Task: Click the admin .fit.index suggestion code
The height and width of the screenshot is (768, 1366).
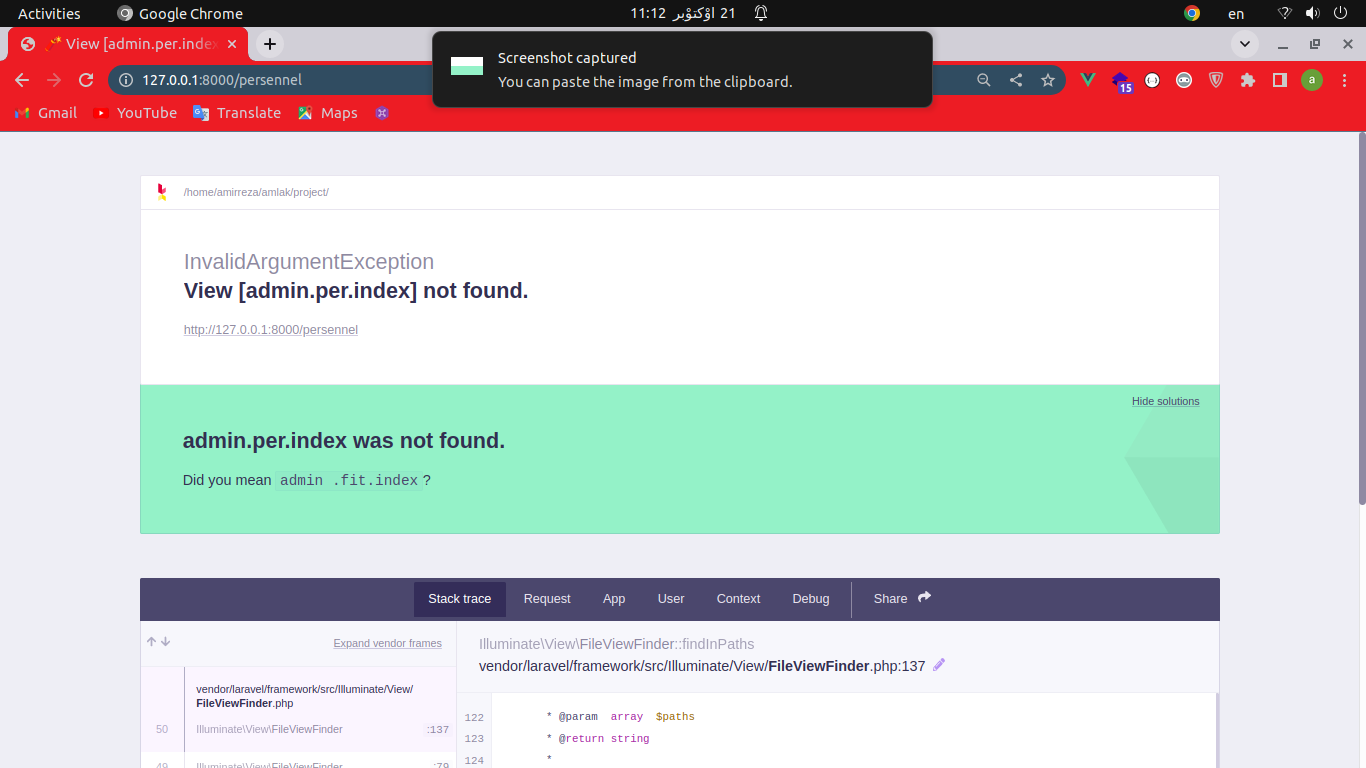Action: [349, 480]
